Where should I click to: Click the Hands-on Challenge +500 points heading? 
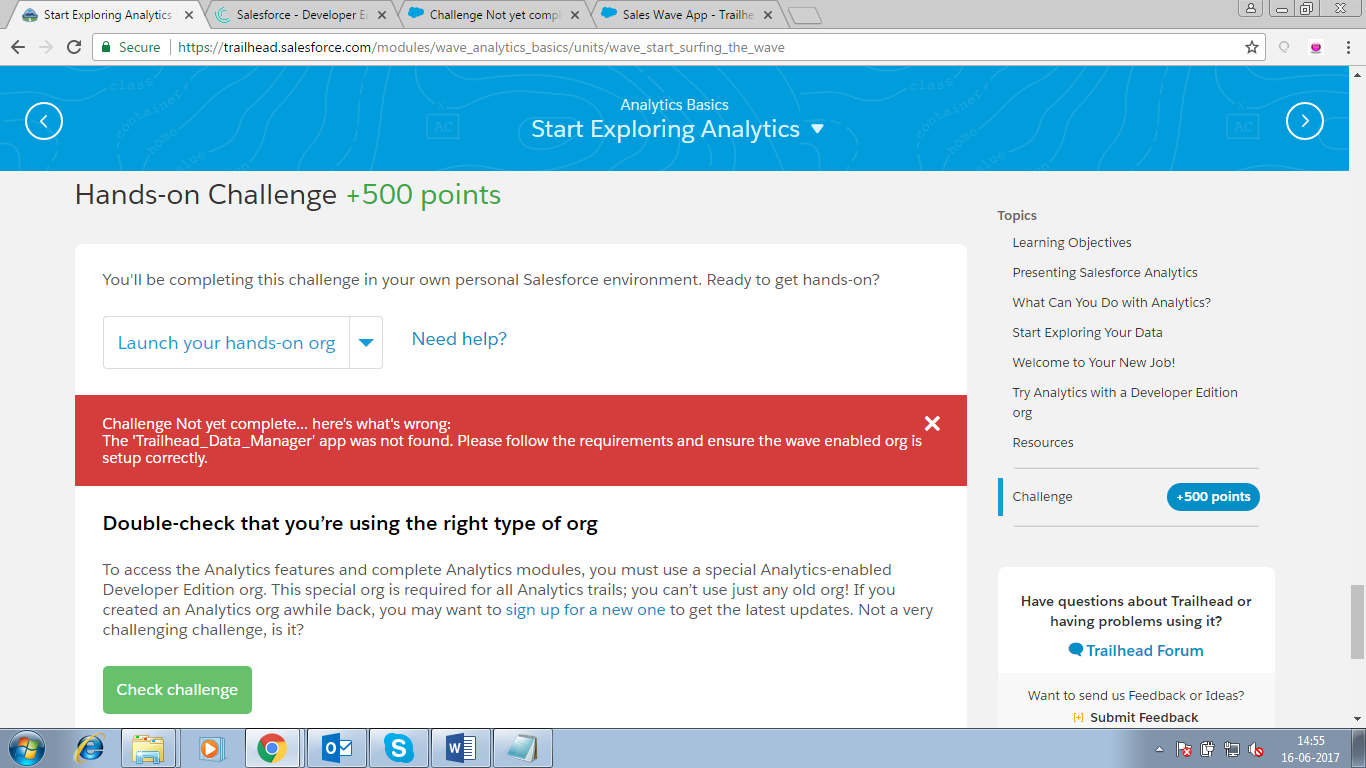pos(288,195)
